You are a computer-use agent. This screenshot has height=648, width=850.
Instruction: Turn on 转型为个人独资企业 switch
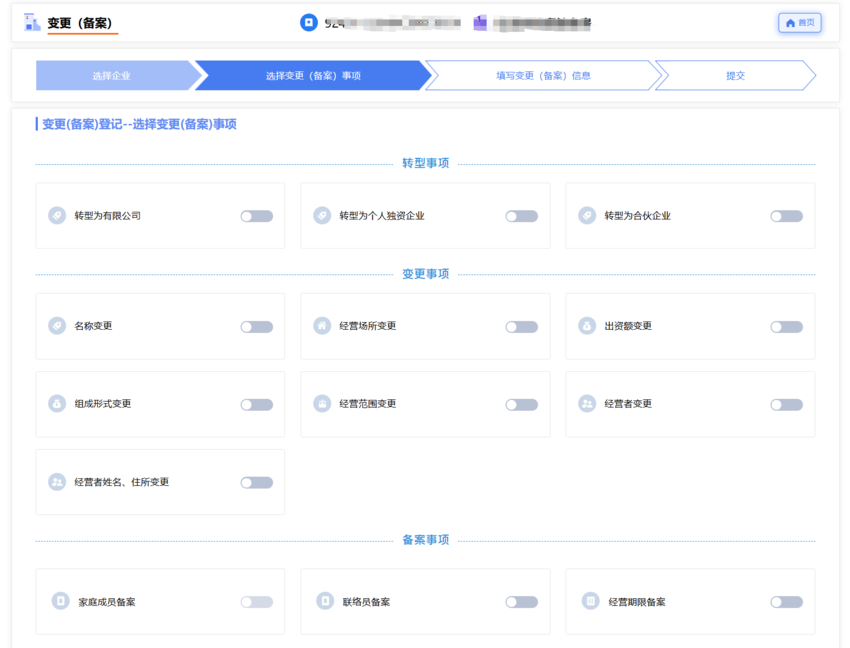click(521, 216)
